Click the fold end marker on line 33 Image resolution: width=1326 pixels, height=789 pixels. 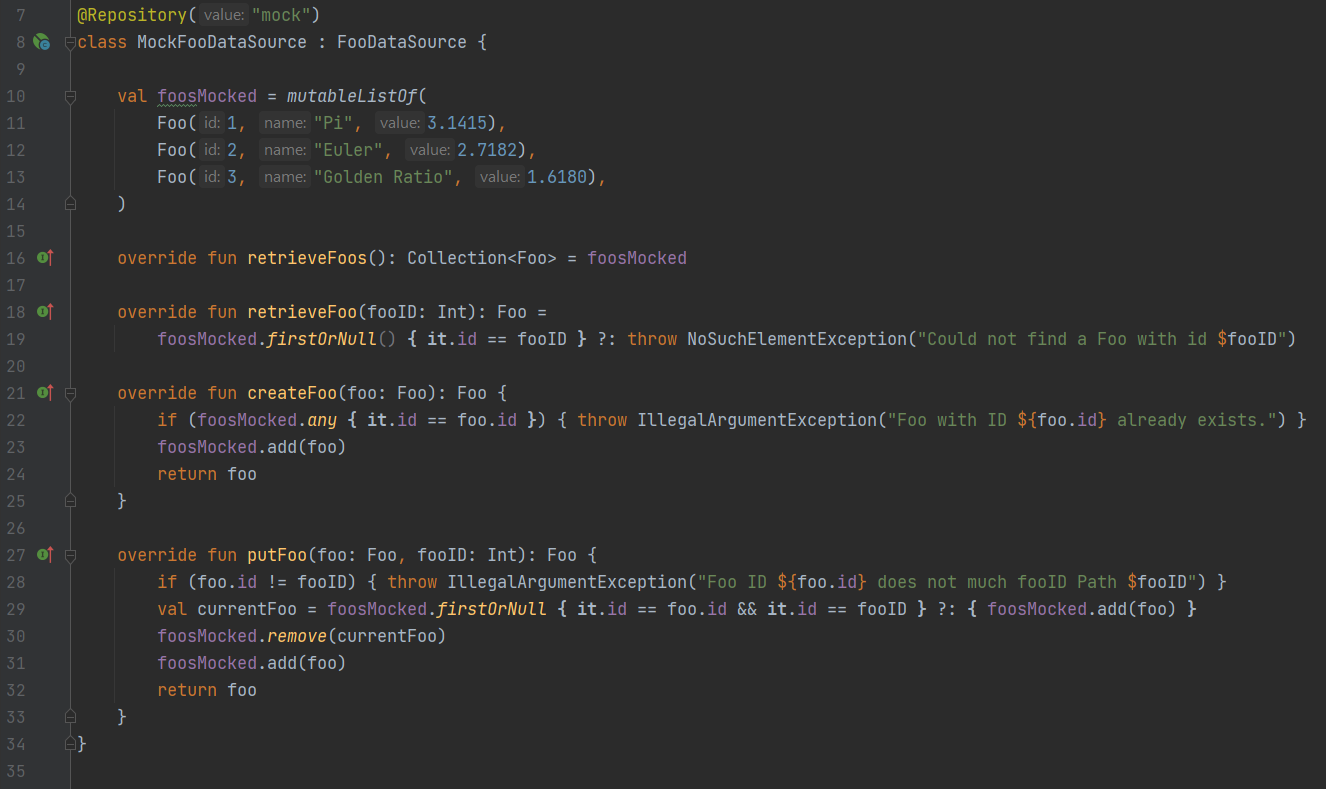[70, 716]
